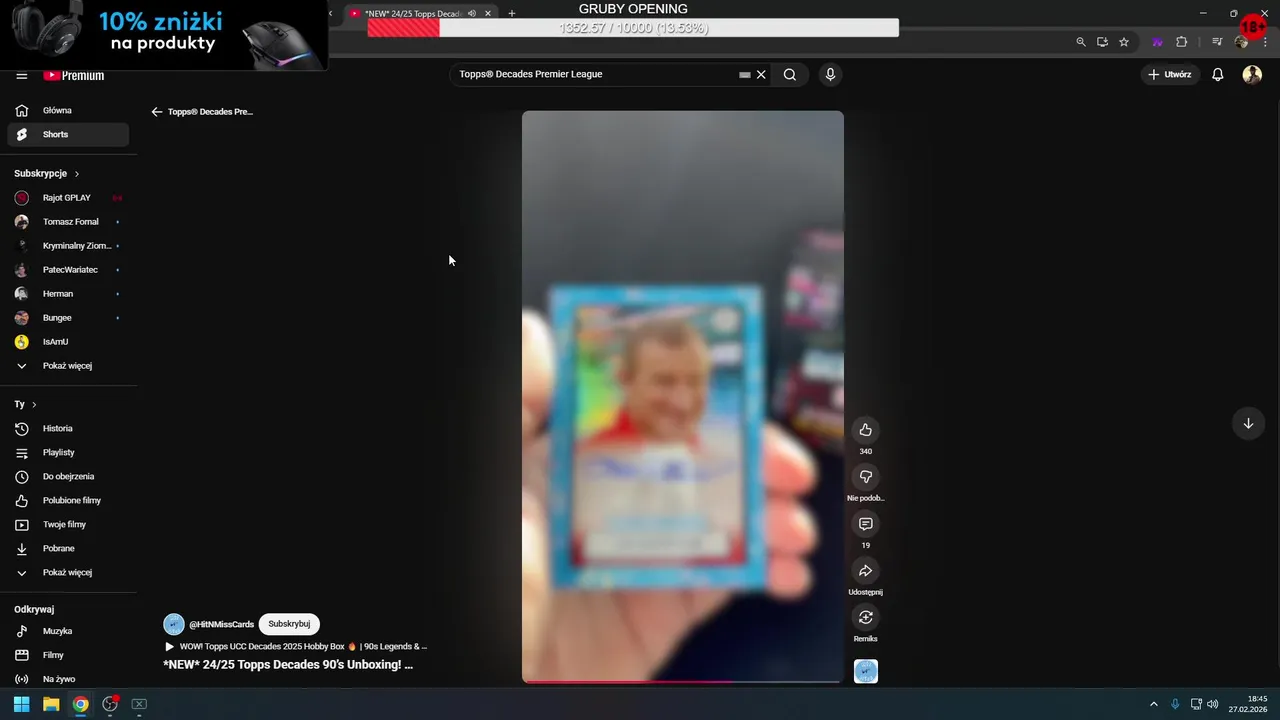
Task: Open a new browser tab
Action: 512,14
